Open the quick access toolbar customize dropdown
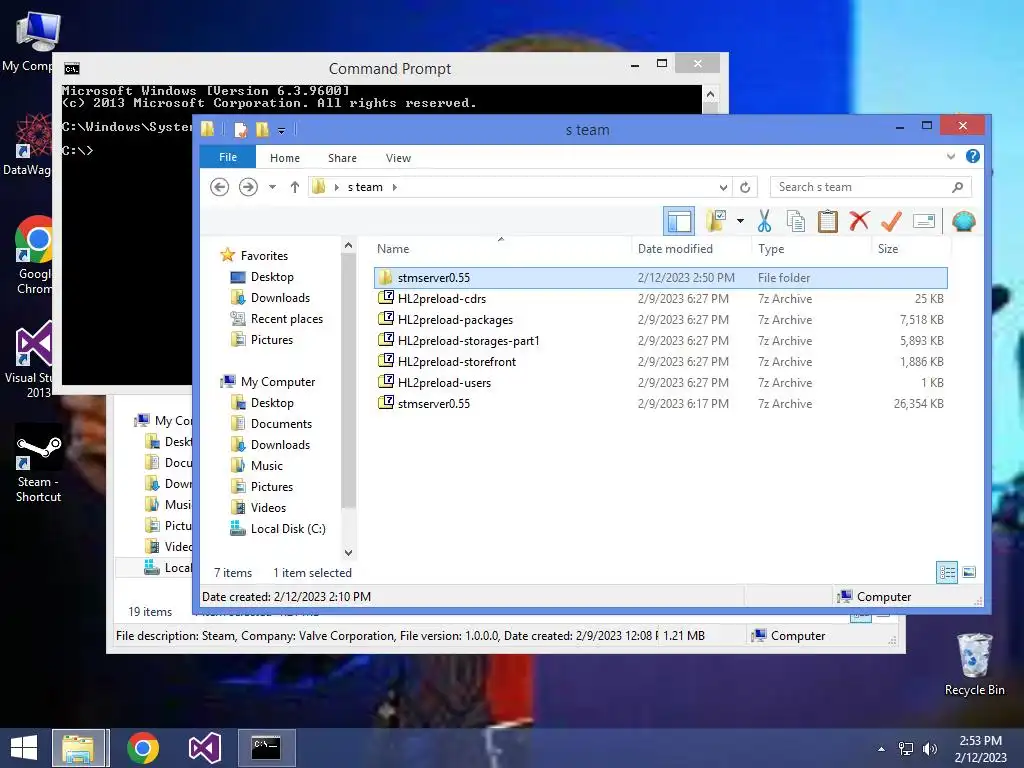Image resolution: width=1024 pixels, height=768 pixels. [281, 130]
